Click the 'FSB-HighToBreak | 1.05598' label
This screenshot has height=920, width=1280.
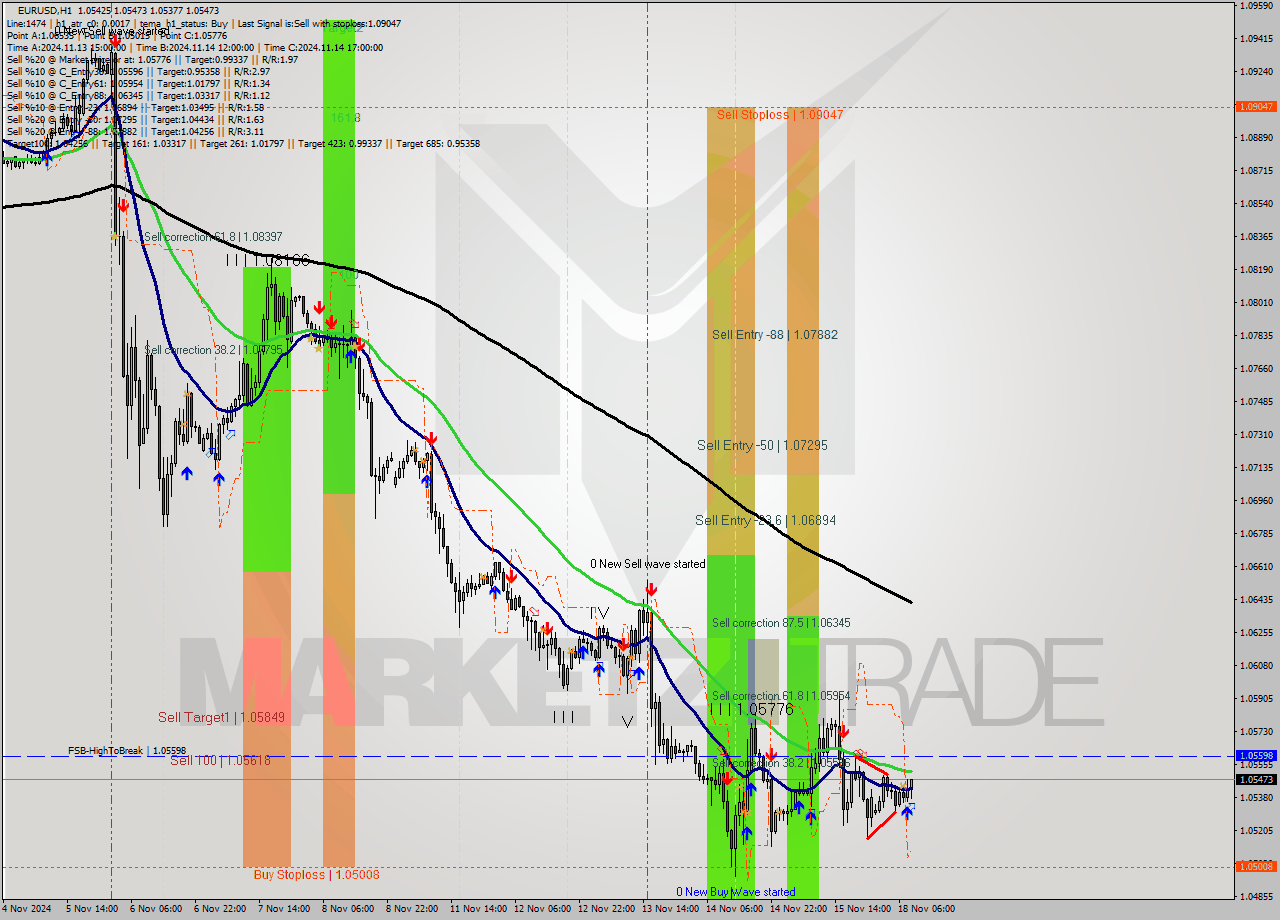click(127, 750)
